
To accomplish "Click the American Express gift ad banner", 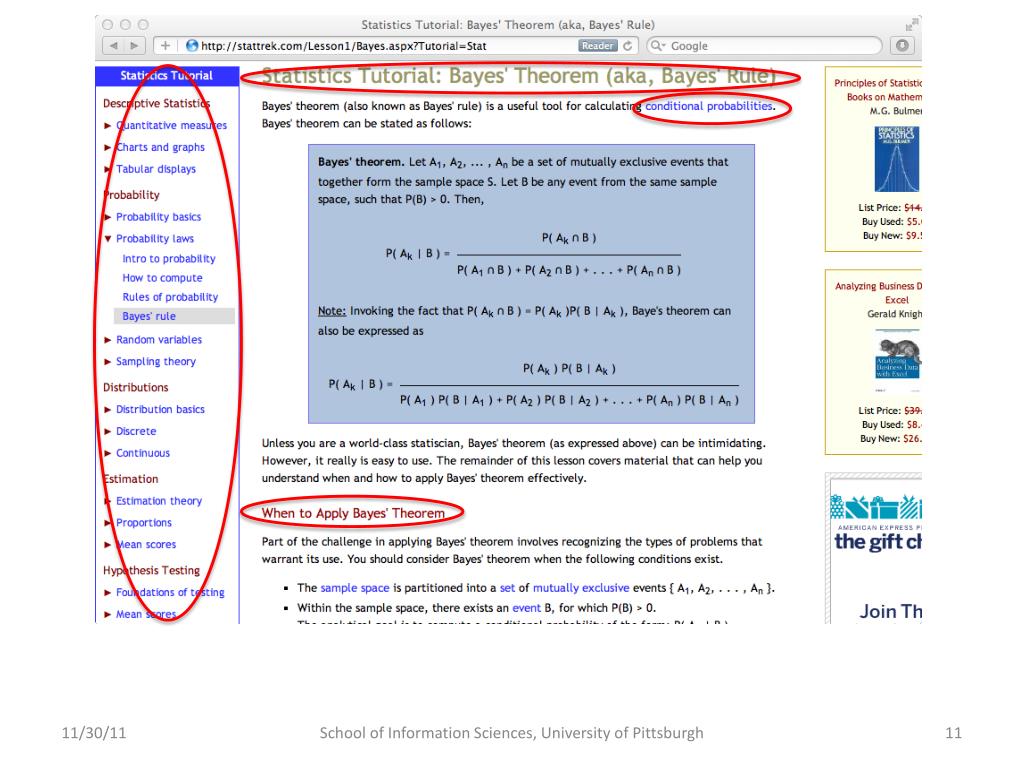I will click(x=876, y=548).
